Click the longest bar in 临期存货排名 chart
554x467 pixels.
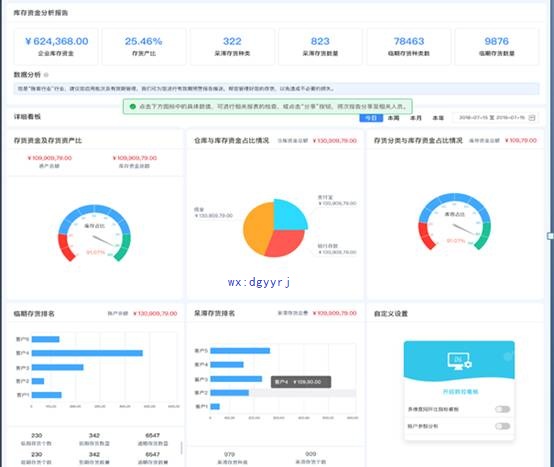pos(87,353)
